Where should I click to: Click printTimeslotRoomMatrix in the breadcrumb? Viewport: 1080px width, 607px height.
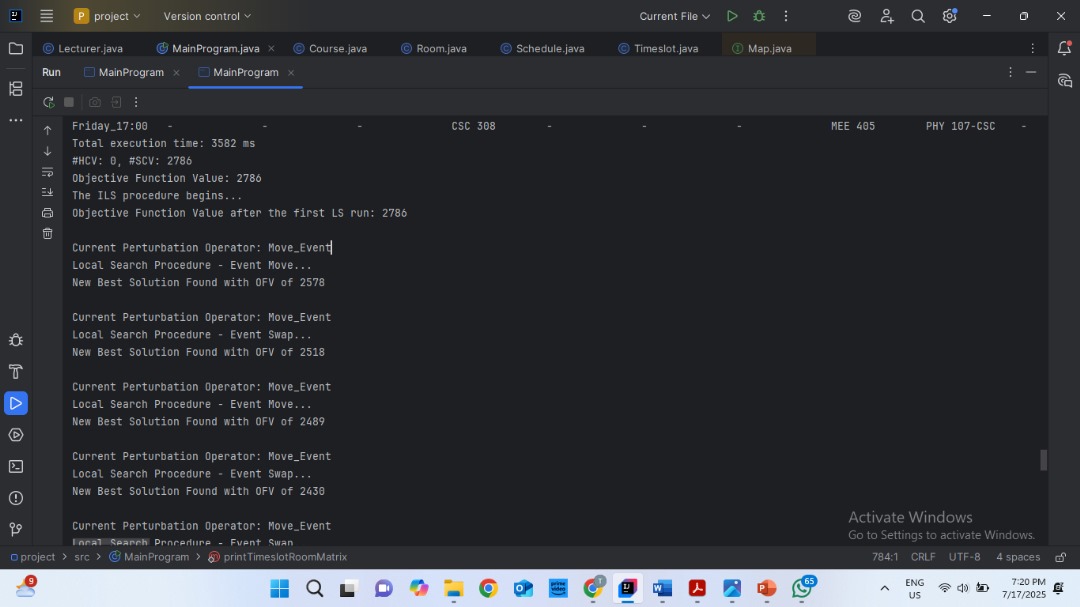click(285, 557)
